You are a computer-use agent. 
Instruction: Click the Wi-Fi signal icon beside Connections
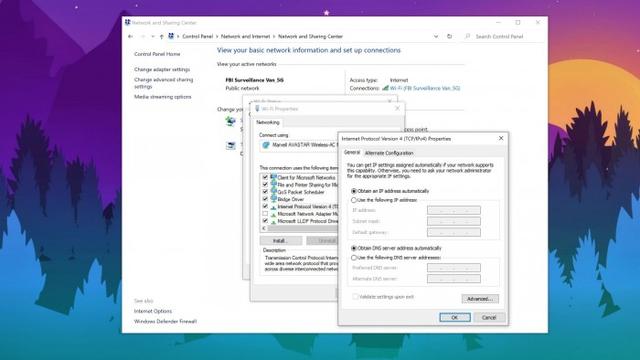(385, 88)
